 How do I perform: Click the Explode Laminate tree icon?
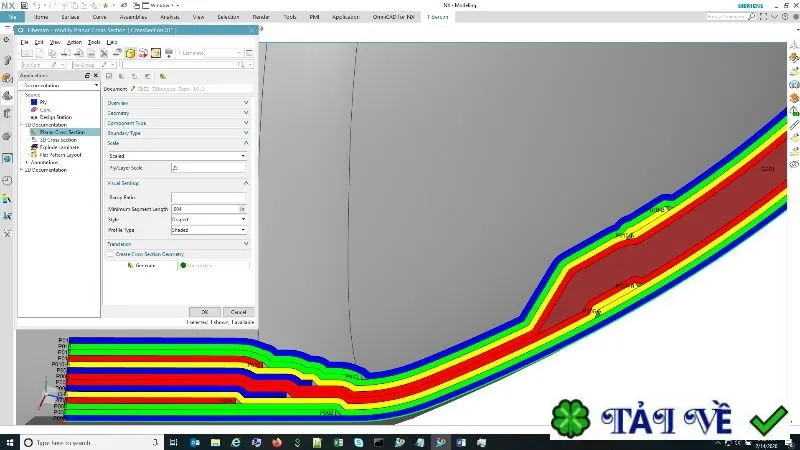pos(34,147)
